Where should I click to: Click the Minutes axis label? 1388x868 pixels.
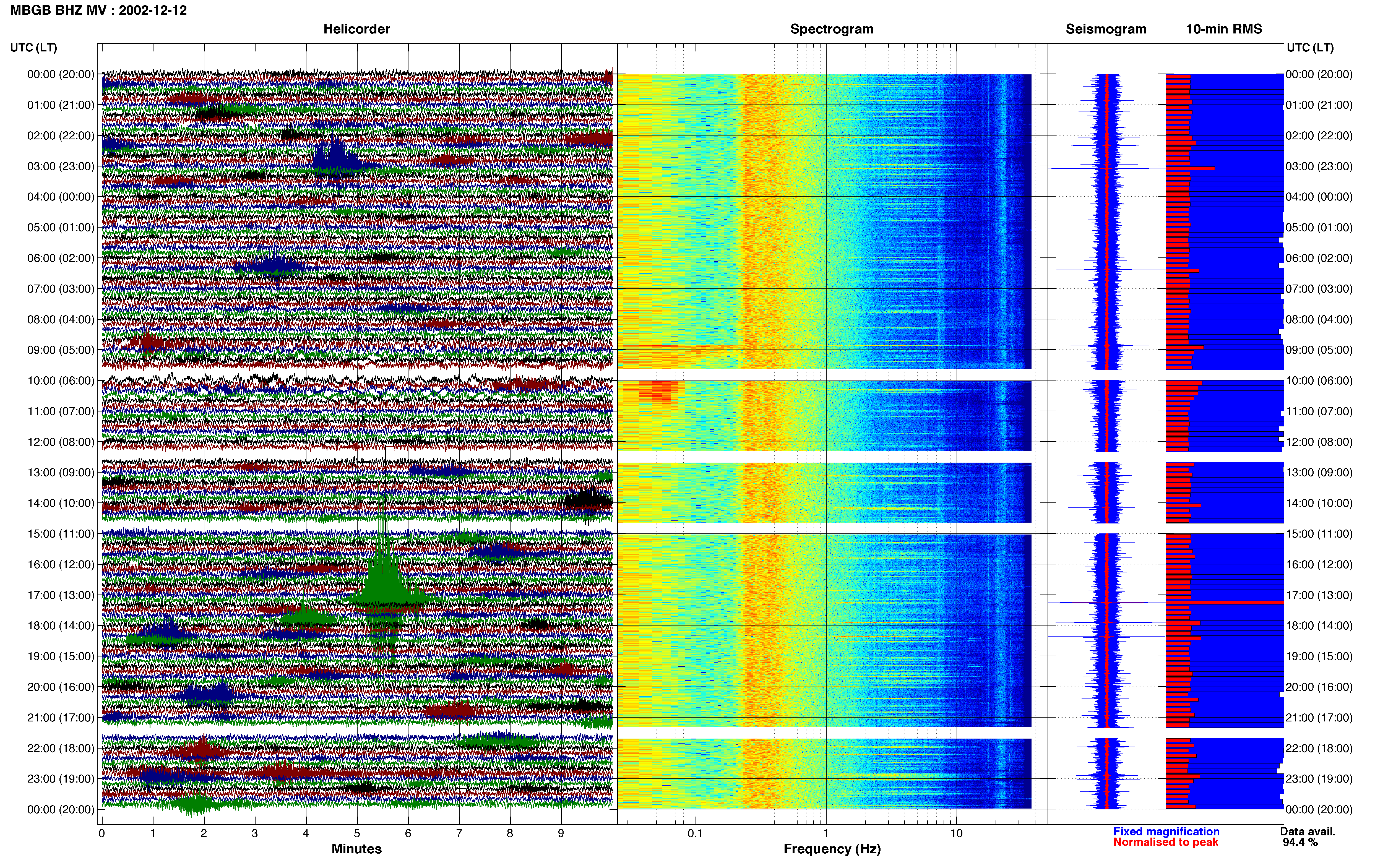tap(356, 849)
